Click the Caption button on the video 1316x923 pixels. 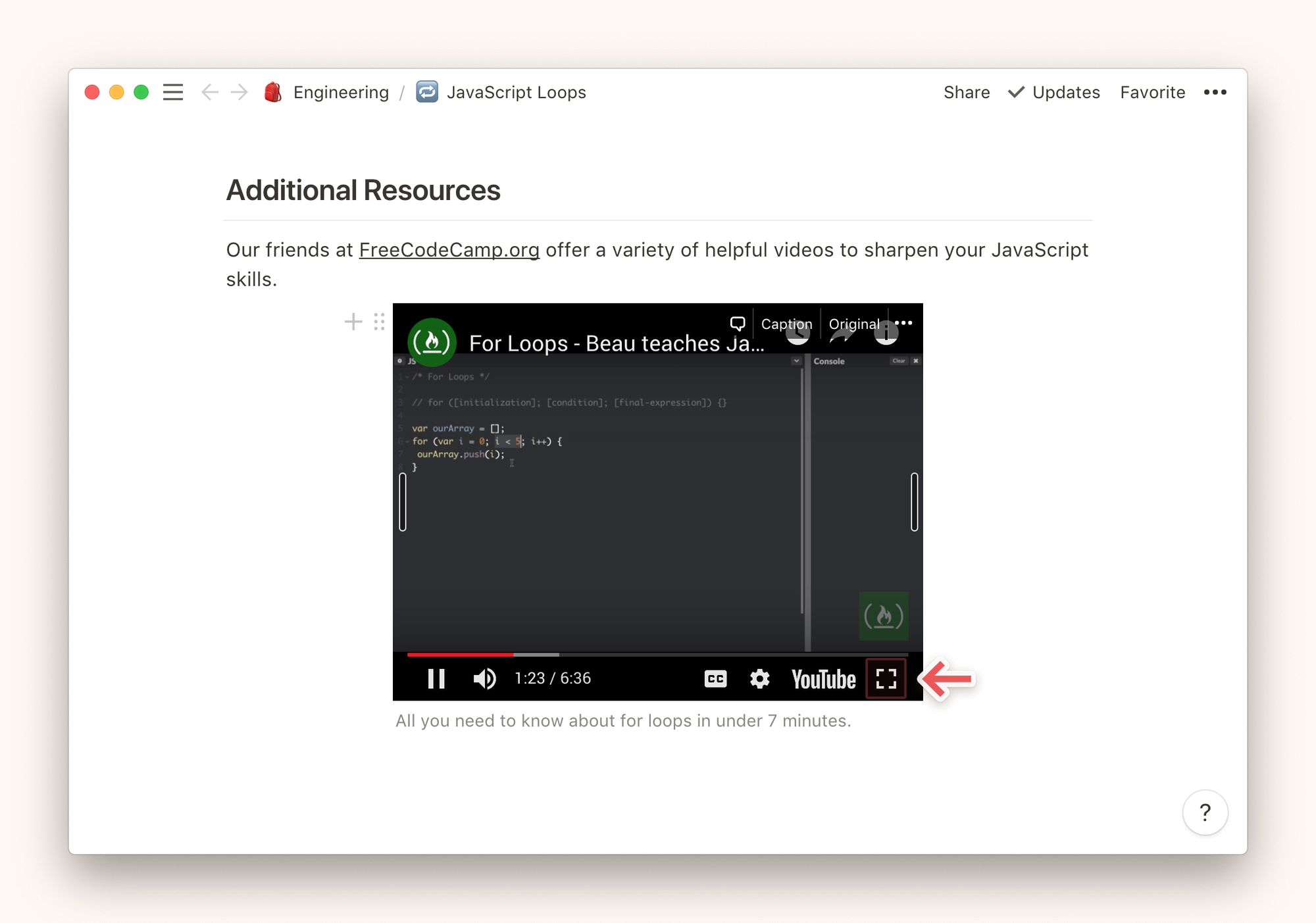tap(786, 324)
